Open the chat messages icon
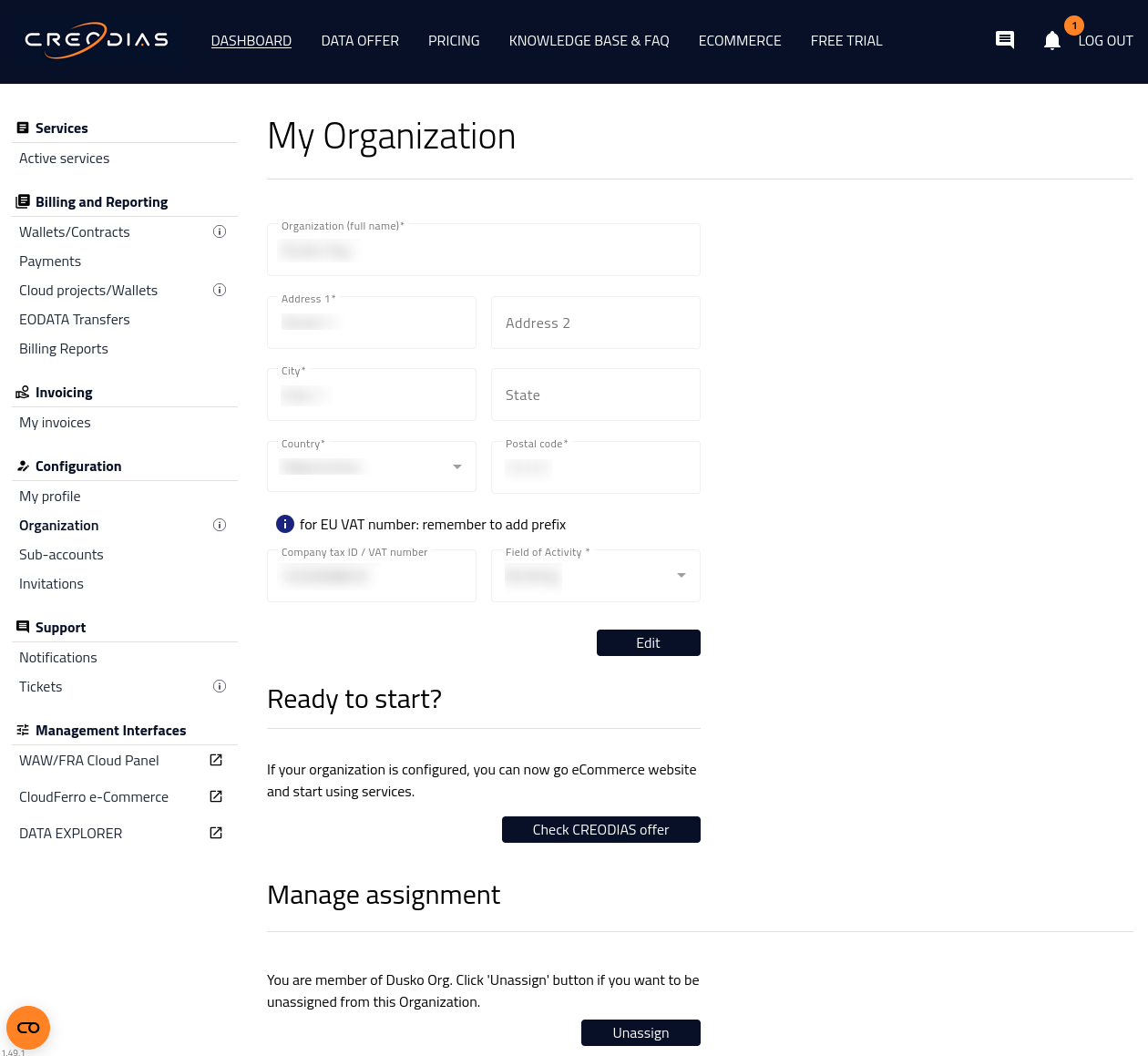Image resolution: width=1148 pixels, height=1056 pixels. (1005, 40)
